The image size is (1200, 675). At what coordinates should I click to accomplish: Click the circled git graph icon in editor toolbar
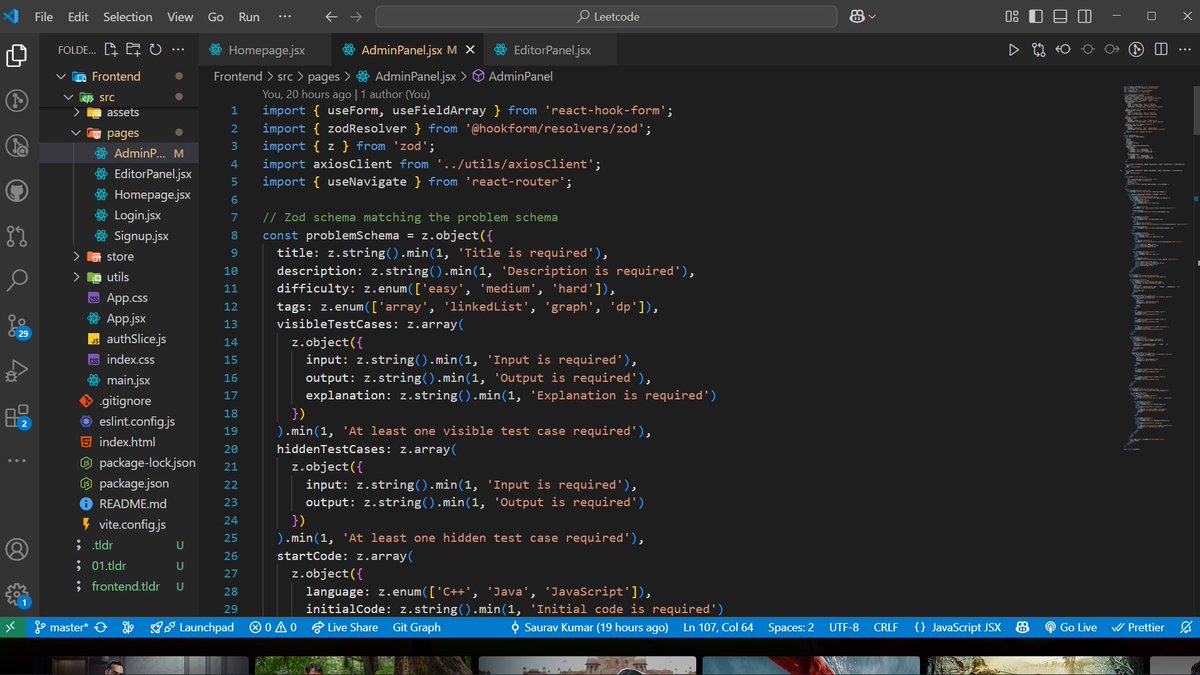tap(1136, 49)
